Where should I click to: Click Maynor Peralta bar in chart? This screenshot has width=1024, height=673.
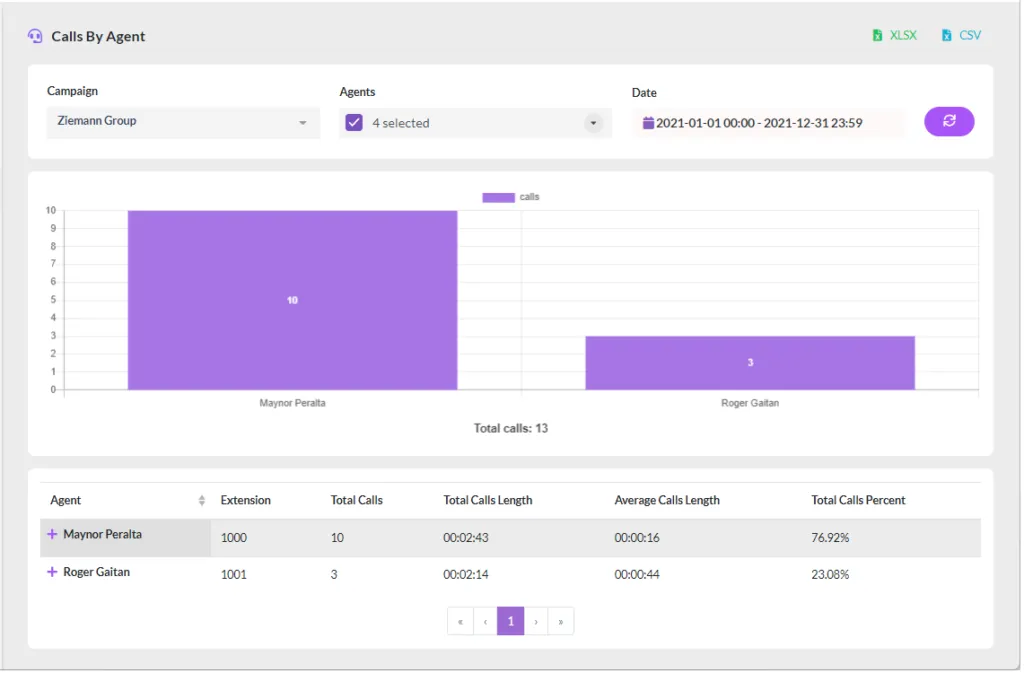[293, 300]
